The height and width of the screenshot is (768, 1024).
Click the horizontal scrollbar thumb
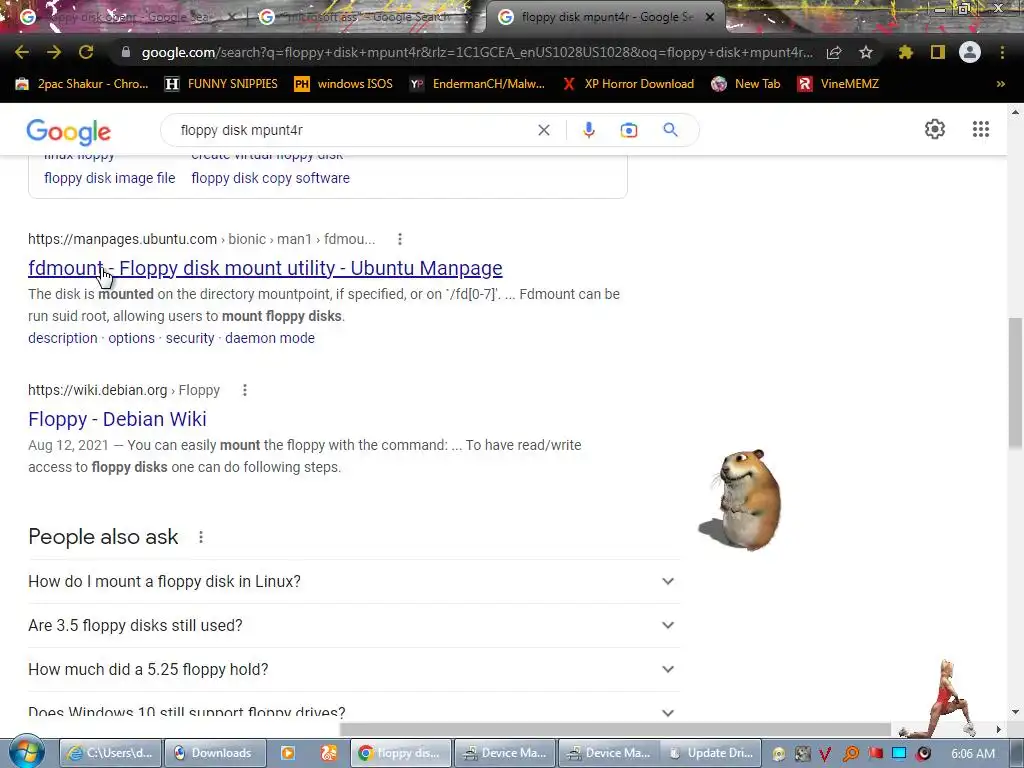pos(615,729)
